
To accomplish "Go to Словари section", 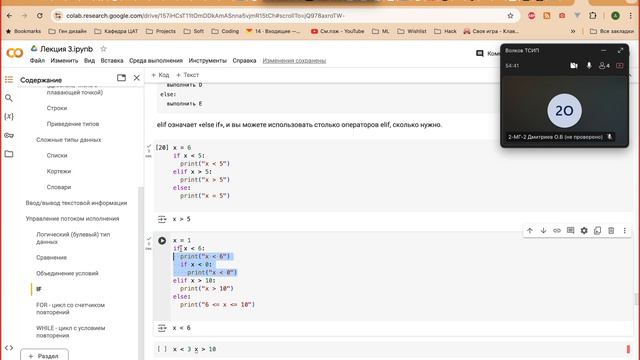I will point(59,187).
